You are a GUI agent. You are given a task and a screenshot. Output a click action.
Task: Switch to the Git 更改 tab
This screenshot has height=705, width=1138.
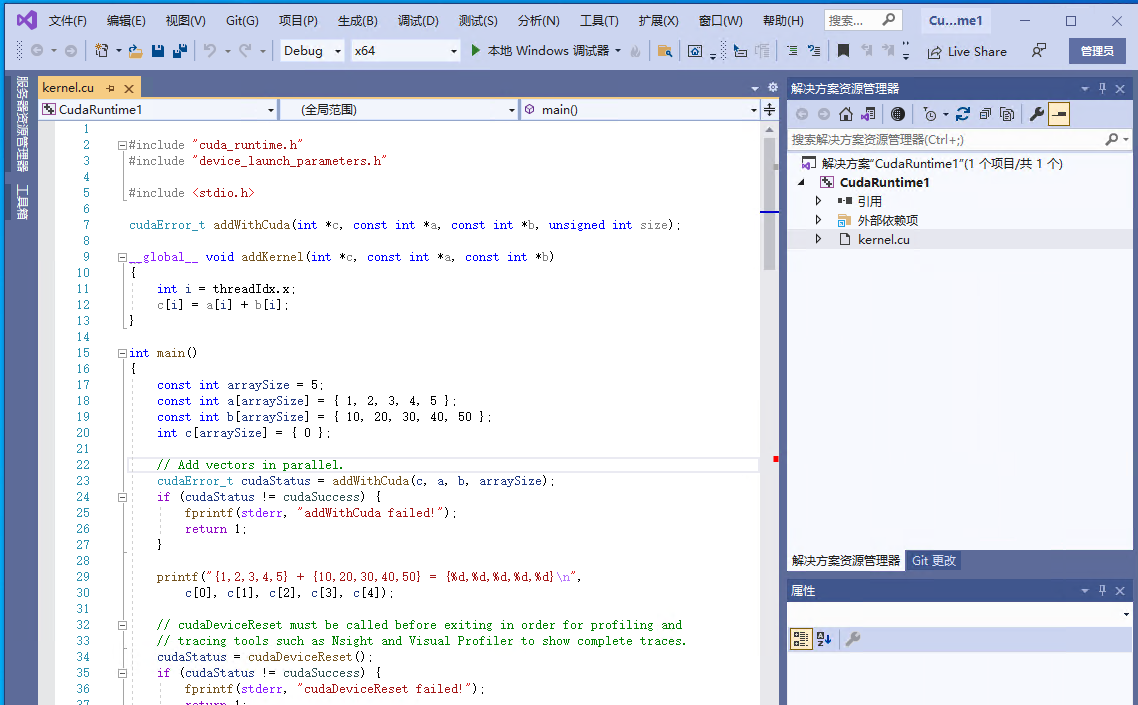(933, 561)
